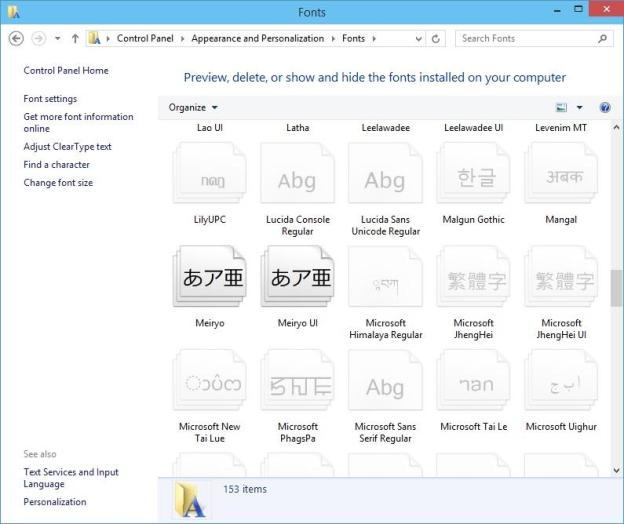The image size is (624, 524).
Task: Open the Personalization link
Action: pos(55,502)
